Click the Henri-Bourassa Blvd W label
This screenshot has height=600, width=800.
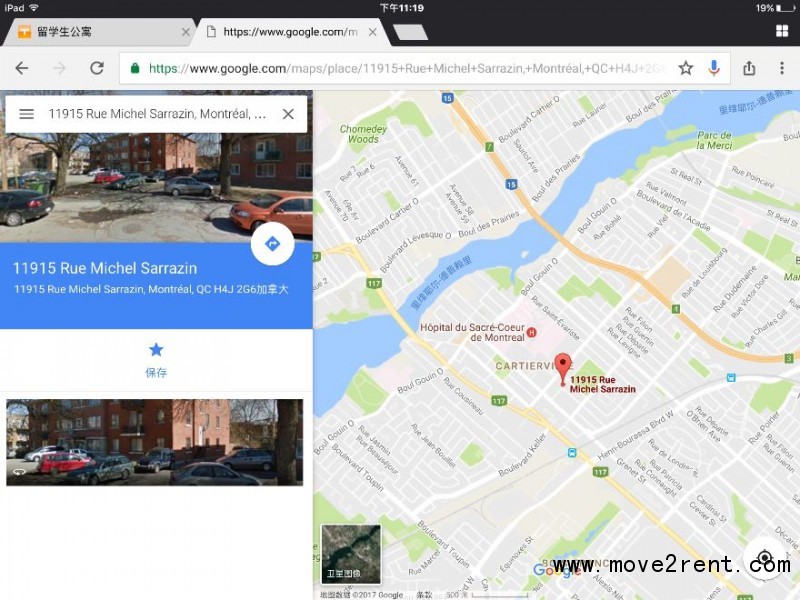(635, 434)
